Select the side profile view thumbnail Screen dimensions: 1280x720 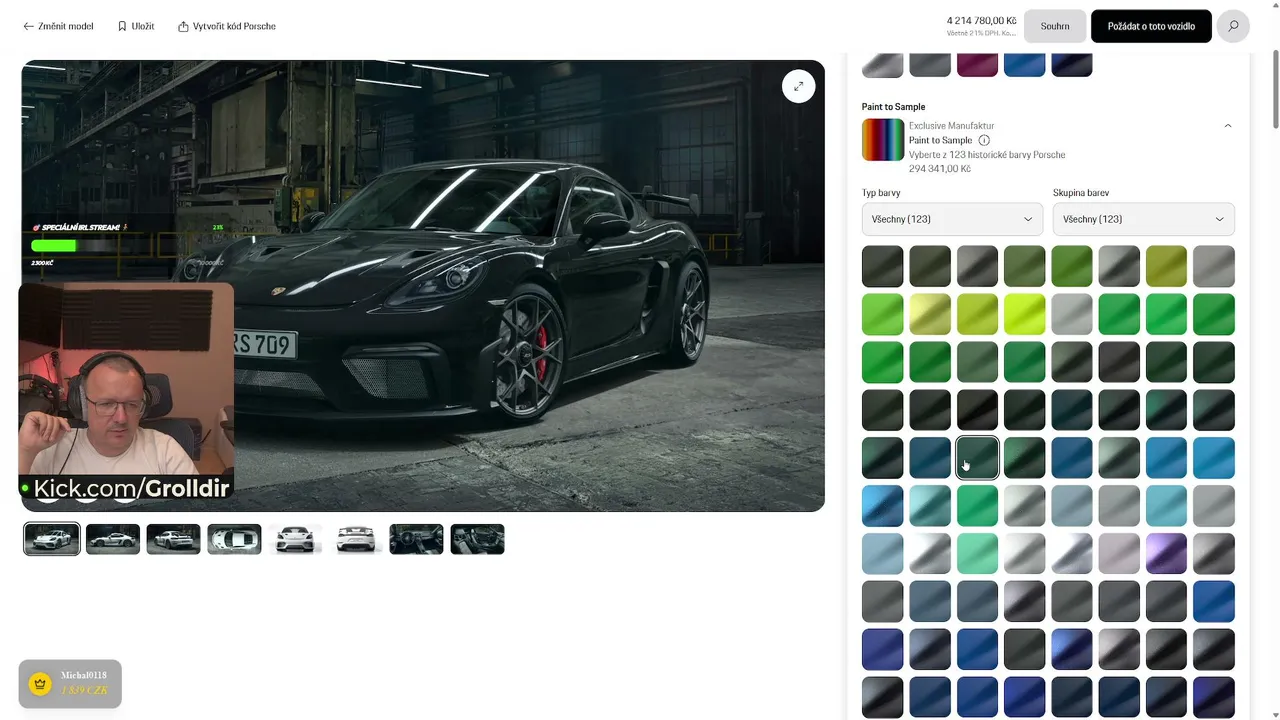(113, 539)
